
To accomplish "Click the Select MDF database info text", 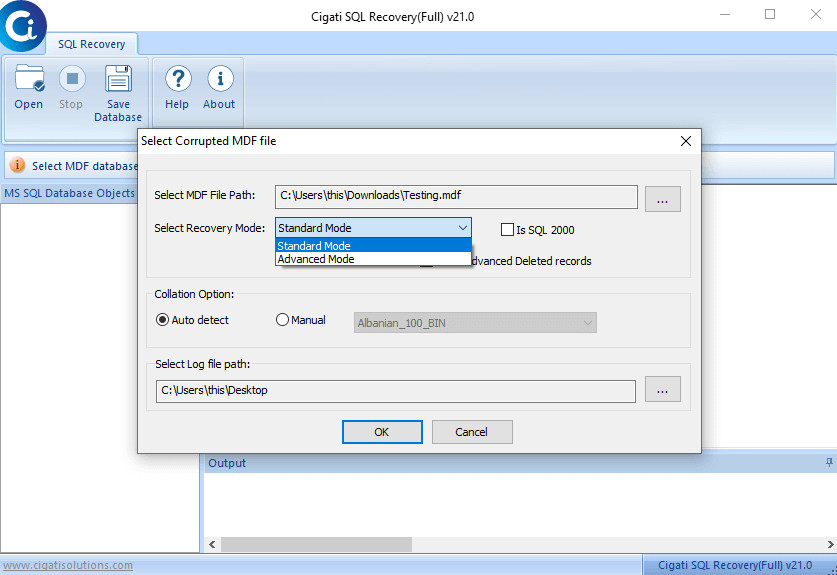I will click(85, 166).
